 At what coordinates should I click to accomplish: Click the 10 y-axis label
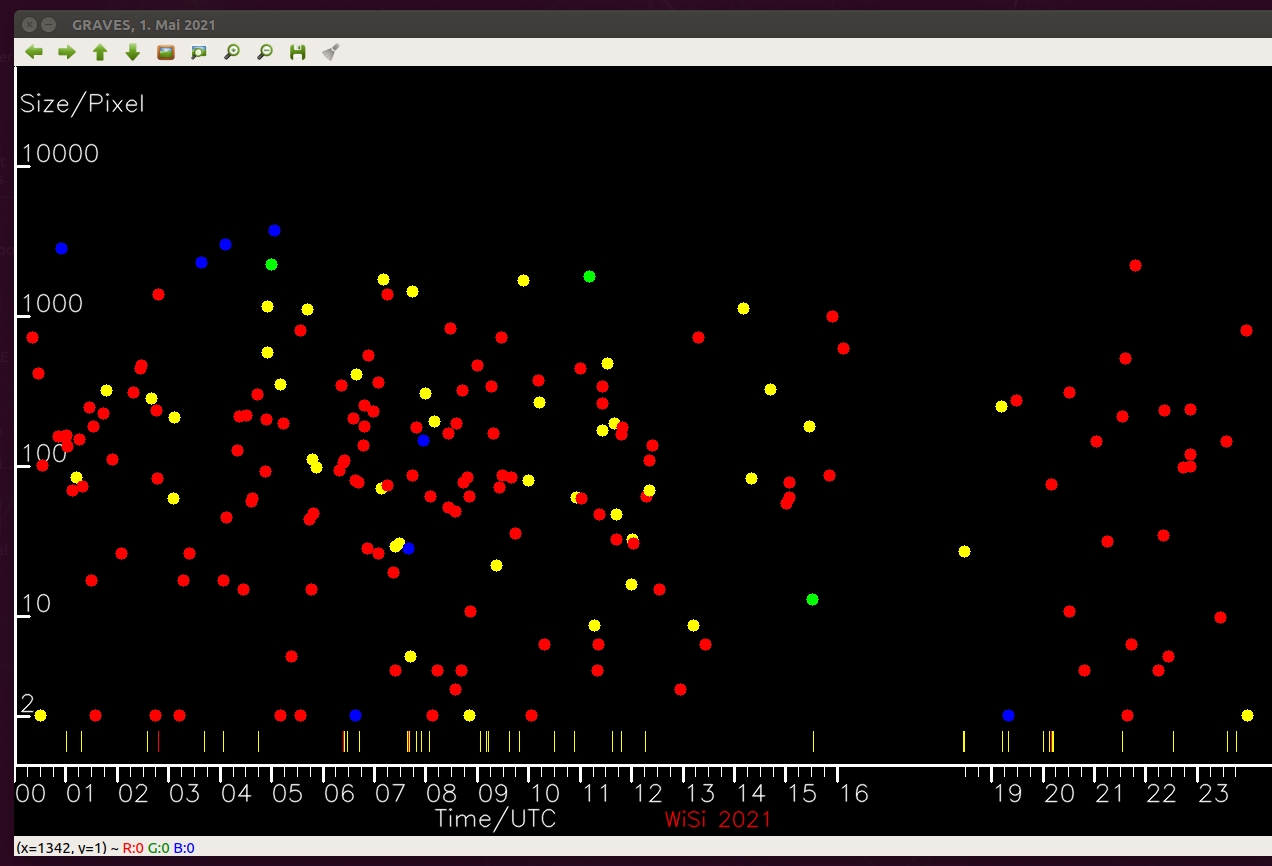(36, 604)
